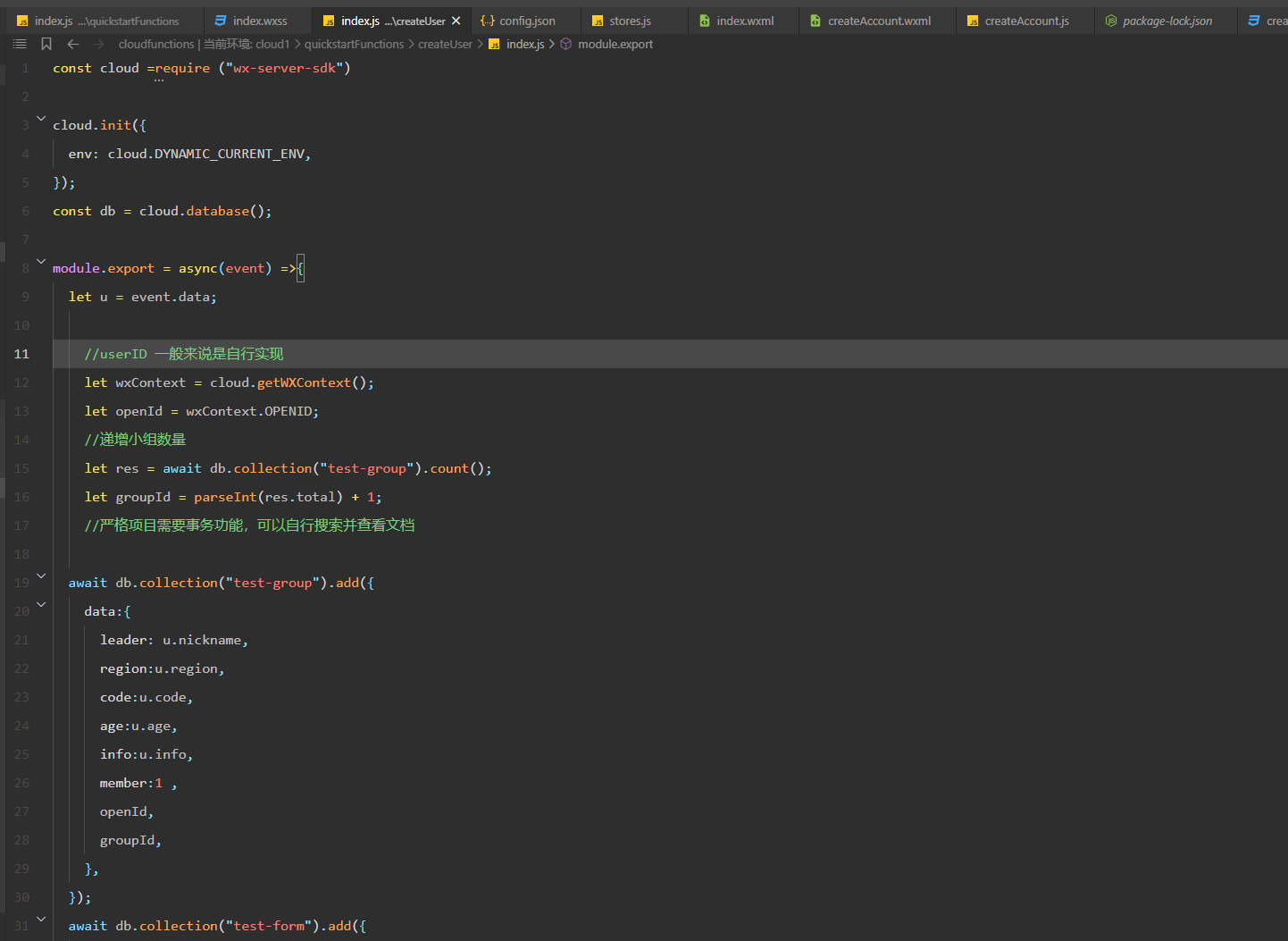The width and height of the screenshot is (1288, 941).
Task: Click line number 11 in the gutter
Action: point(21,354)
